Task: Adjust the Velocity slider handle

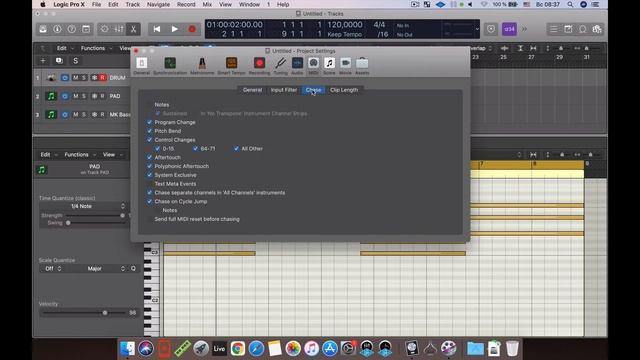Action: coord(105,313)
